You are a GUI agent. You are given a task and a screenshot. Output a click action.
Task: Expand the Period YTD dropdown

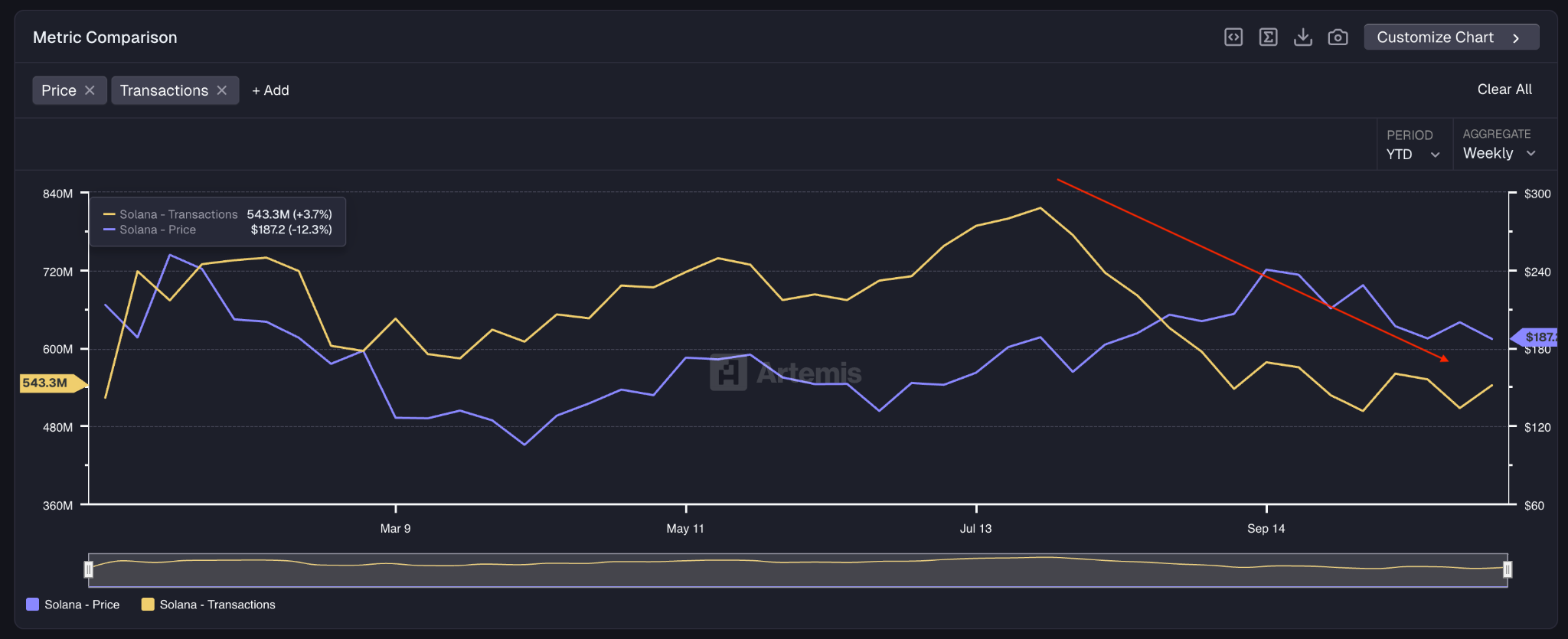(1413, 154)
